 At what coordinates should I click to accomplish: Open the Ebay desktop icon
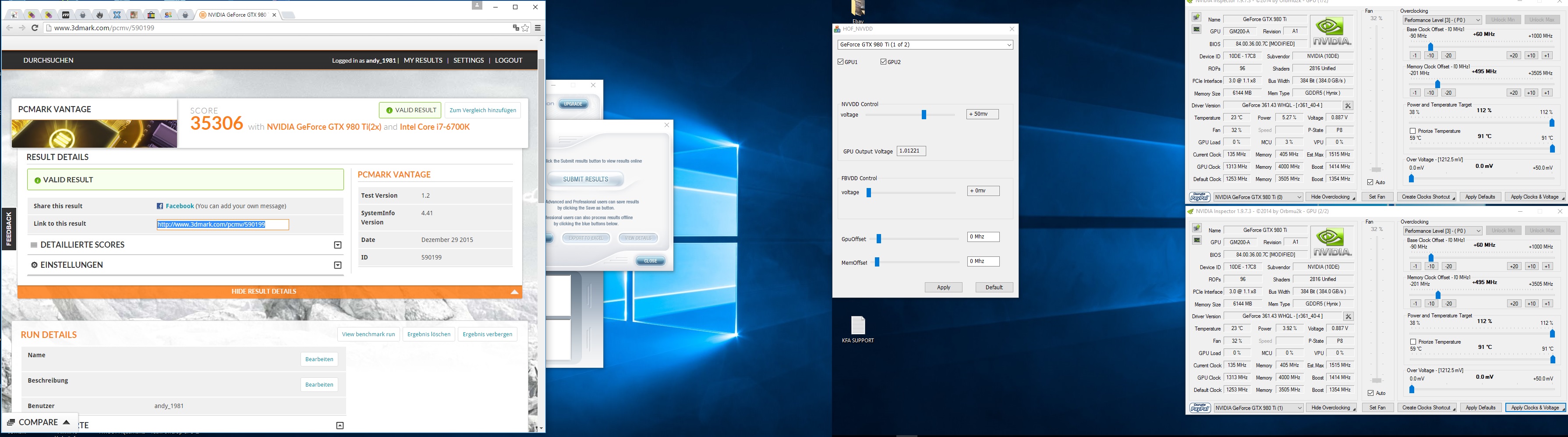pos(858,11)
